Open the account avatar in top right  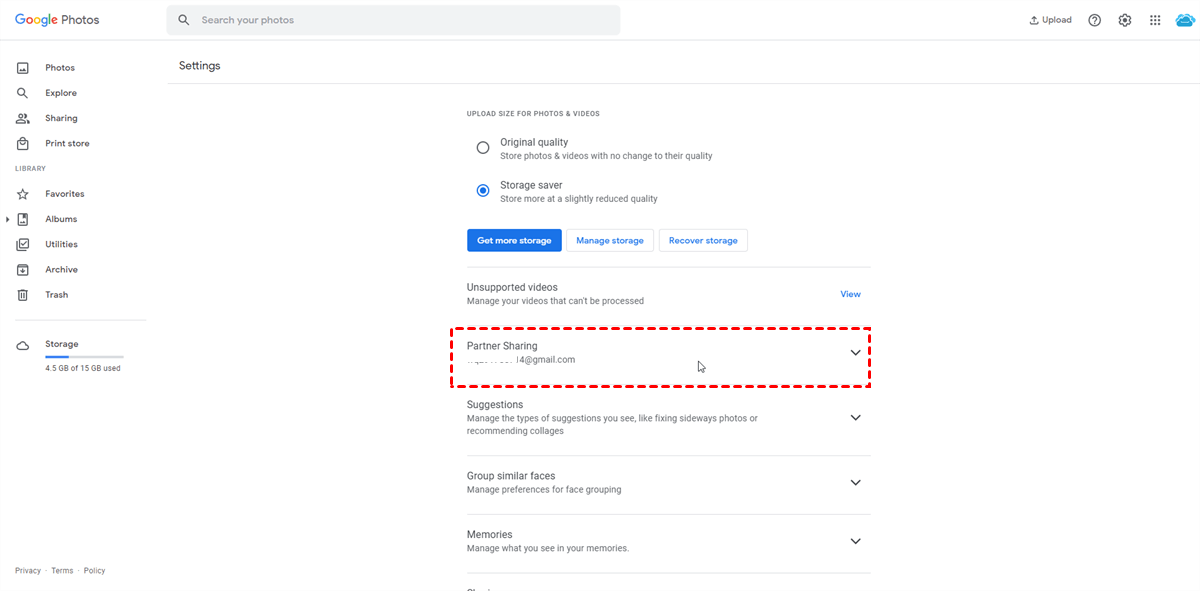1185,20
